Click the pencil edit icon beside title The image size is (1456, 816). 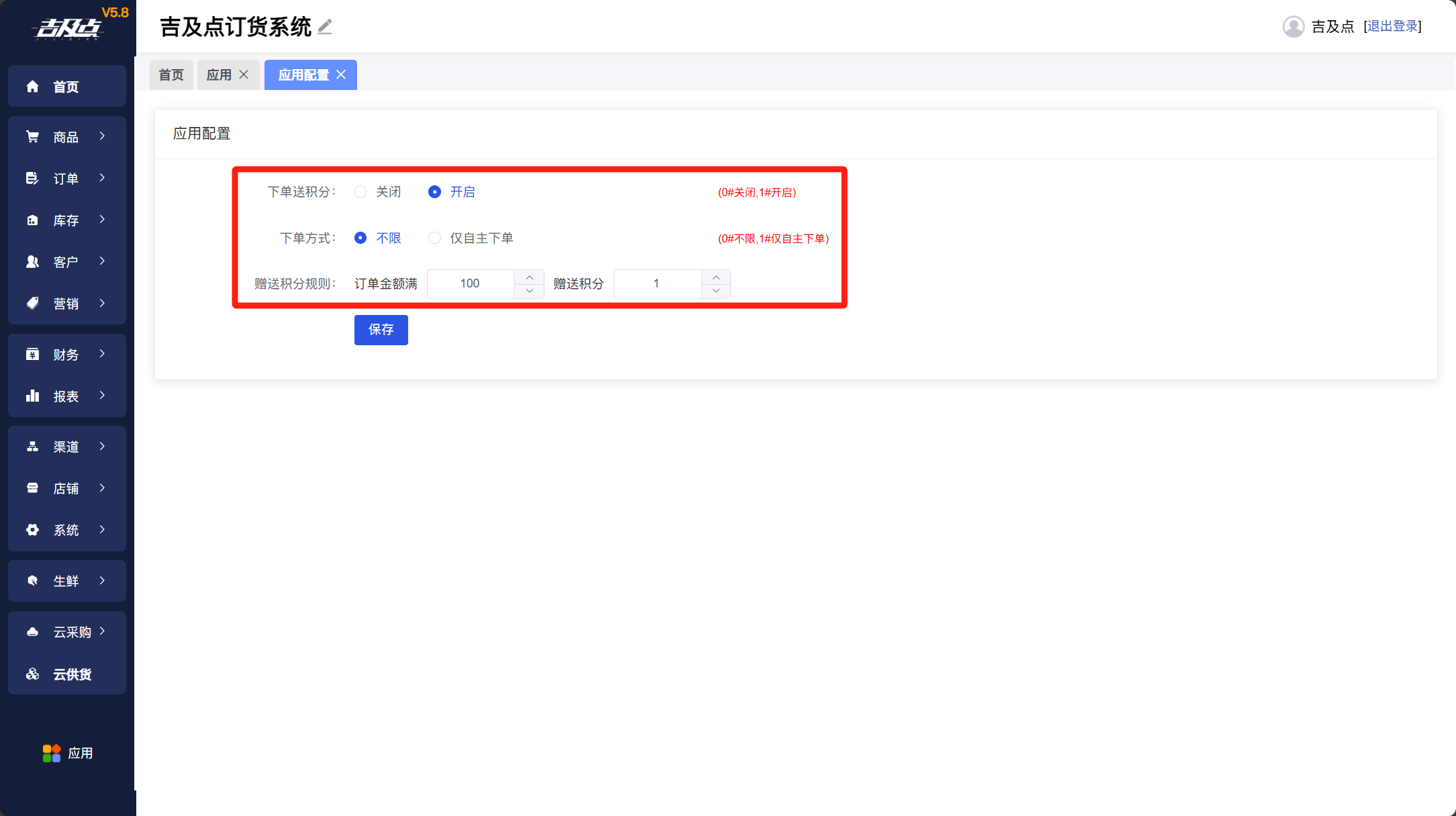[x=325, y=27]
